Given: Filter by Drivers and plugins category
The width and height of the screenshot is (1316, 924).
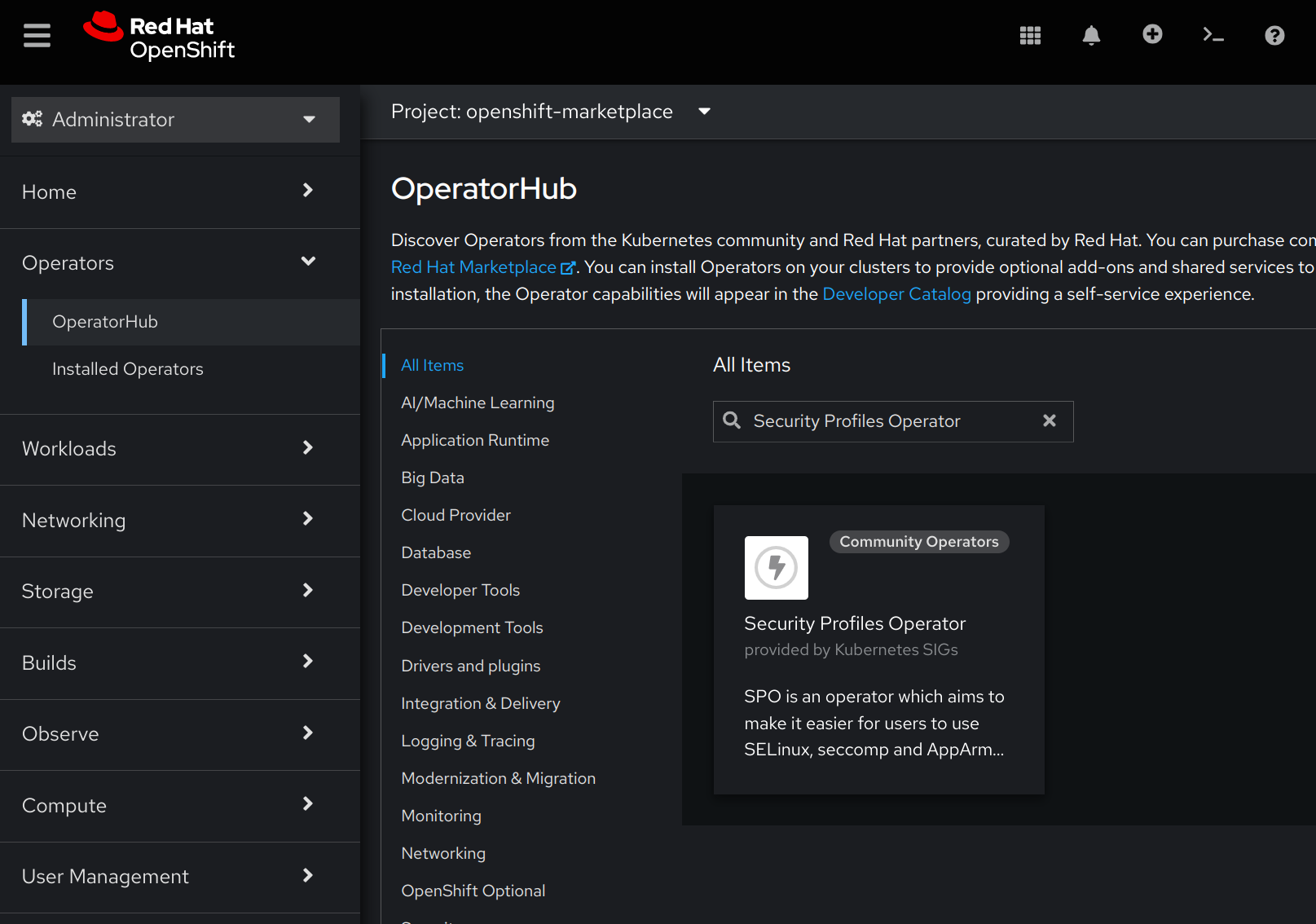Looking at the screenshot, I should point(470,666).
